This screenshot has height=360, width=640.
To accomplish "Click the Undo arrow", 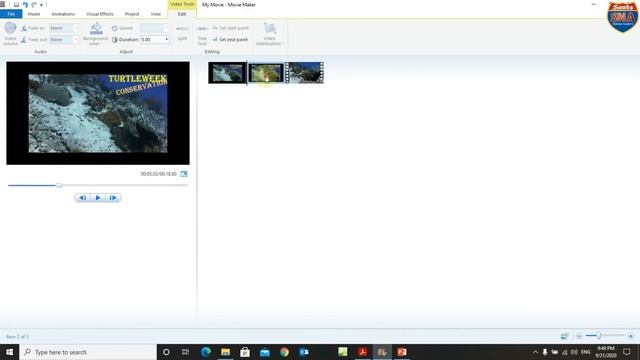I will 25,4.
